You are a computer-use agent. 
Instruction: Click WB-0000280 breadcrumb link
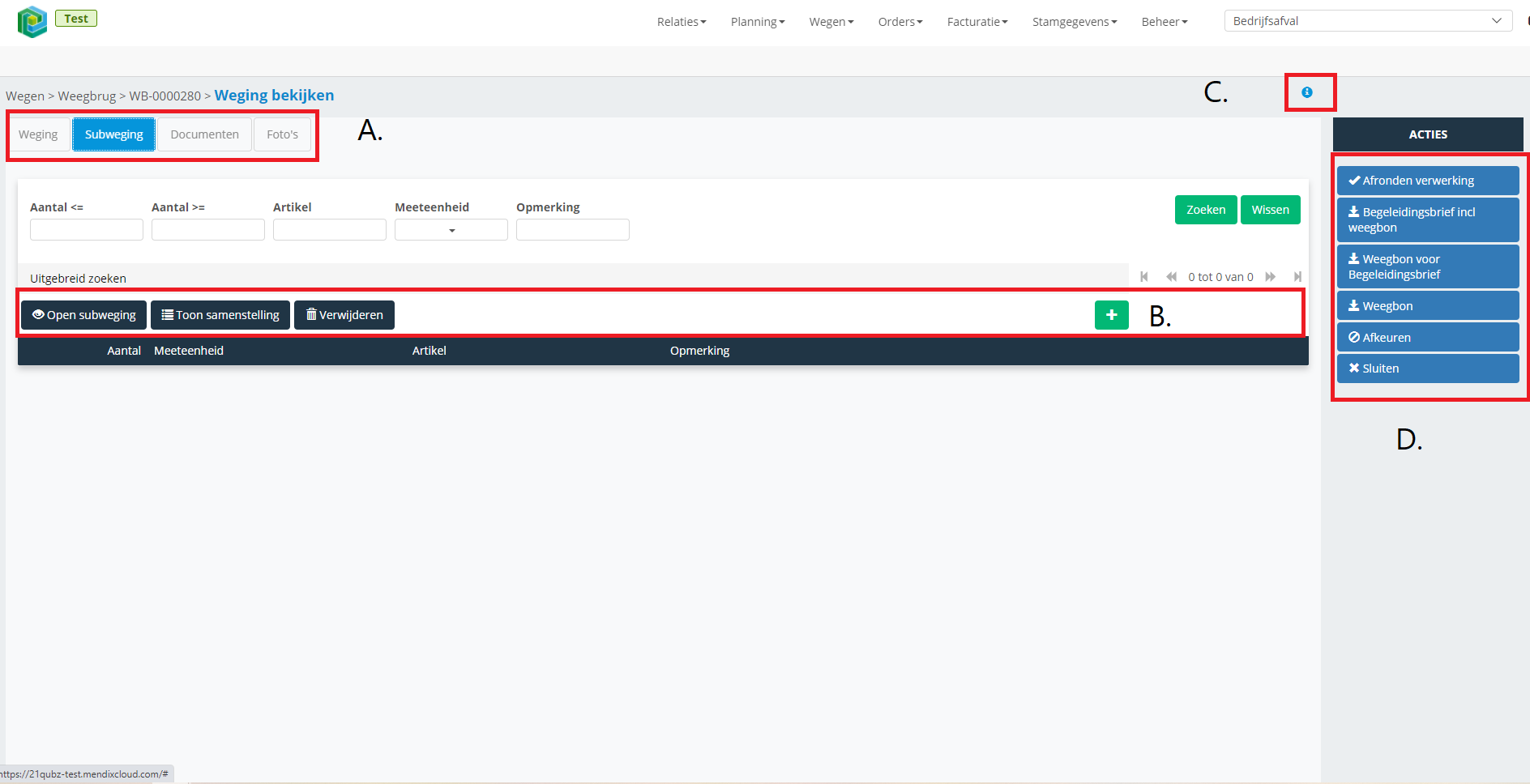(x=165, y=96)
